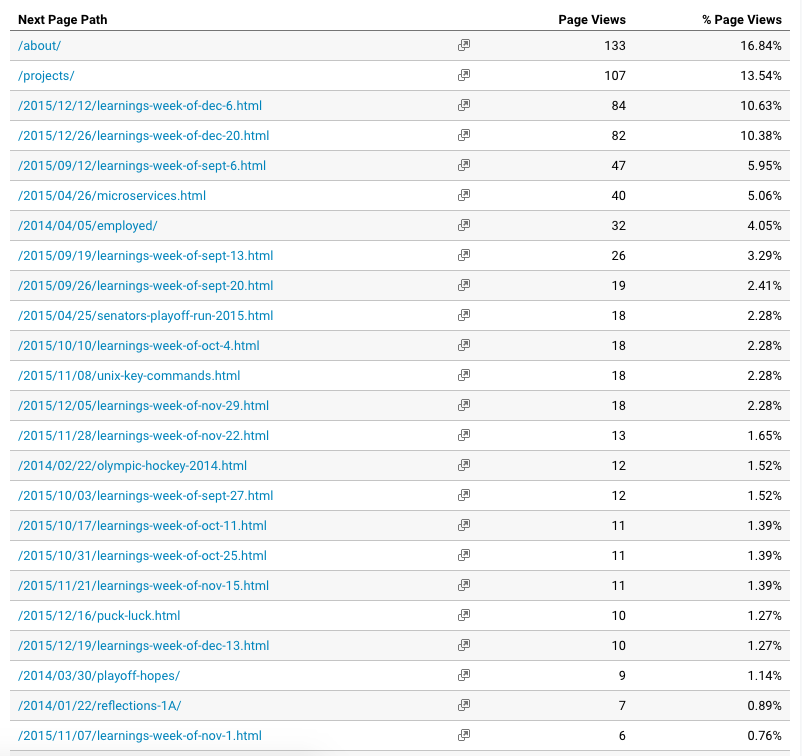802x756 pixels.
Task: Click the external-link icon beside /projects/
Action: click(x=463, y=75)
